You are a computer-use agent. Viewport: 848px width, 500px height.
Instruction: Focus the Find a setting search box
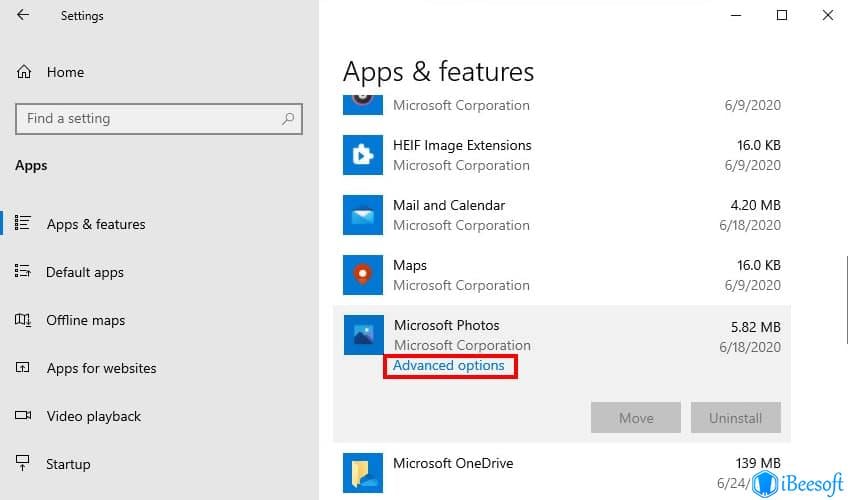click(158, 118)
